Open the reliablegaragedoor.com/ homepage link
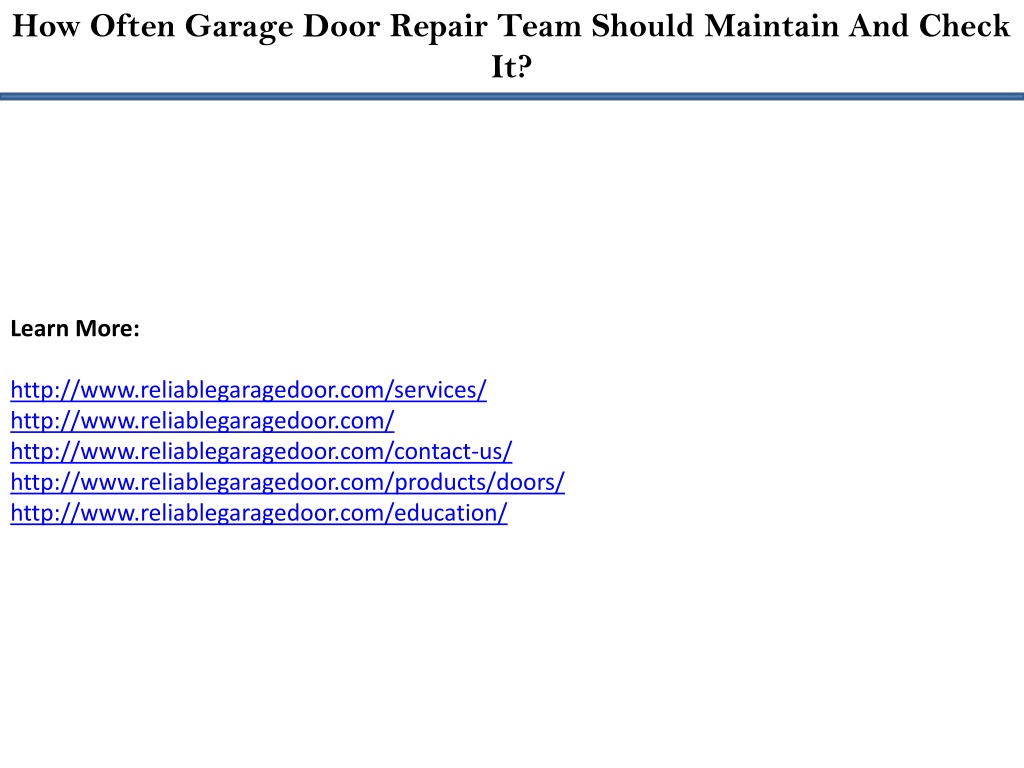Viewport: 1024px width, 768px height. (202, 421)
